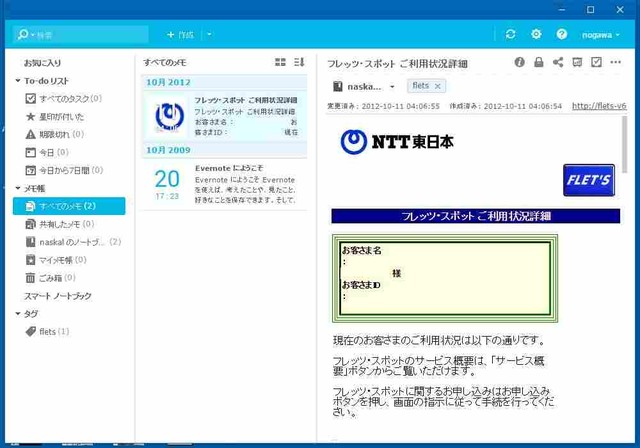The width and height of the screenshot is (640, 448).
Task: Open the http://flets-v6 source link
Action: 599,106
